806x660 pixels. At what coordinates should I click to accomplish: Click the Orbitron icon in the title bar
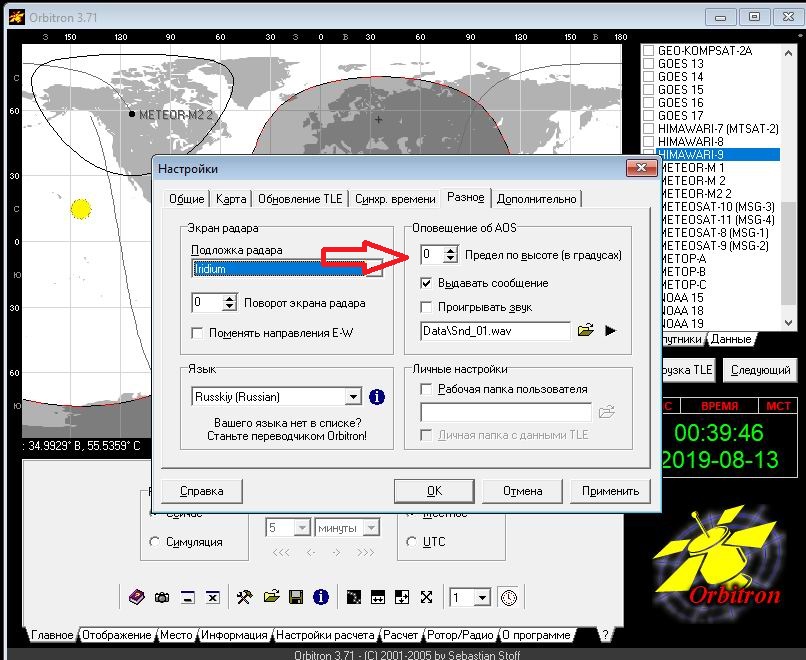point(16,17)
